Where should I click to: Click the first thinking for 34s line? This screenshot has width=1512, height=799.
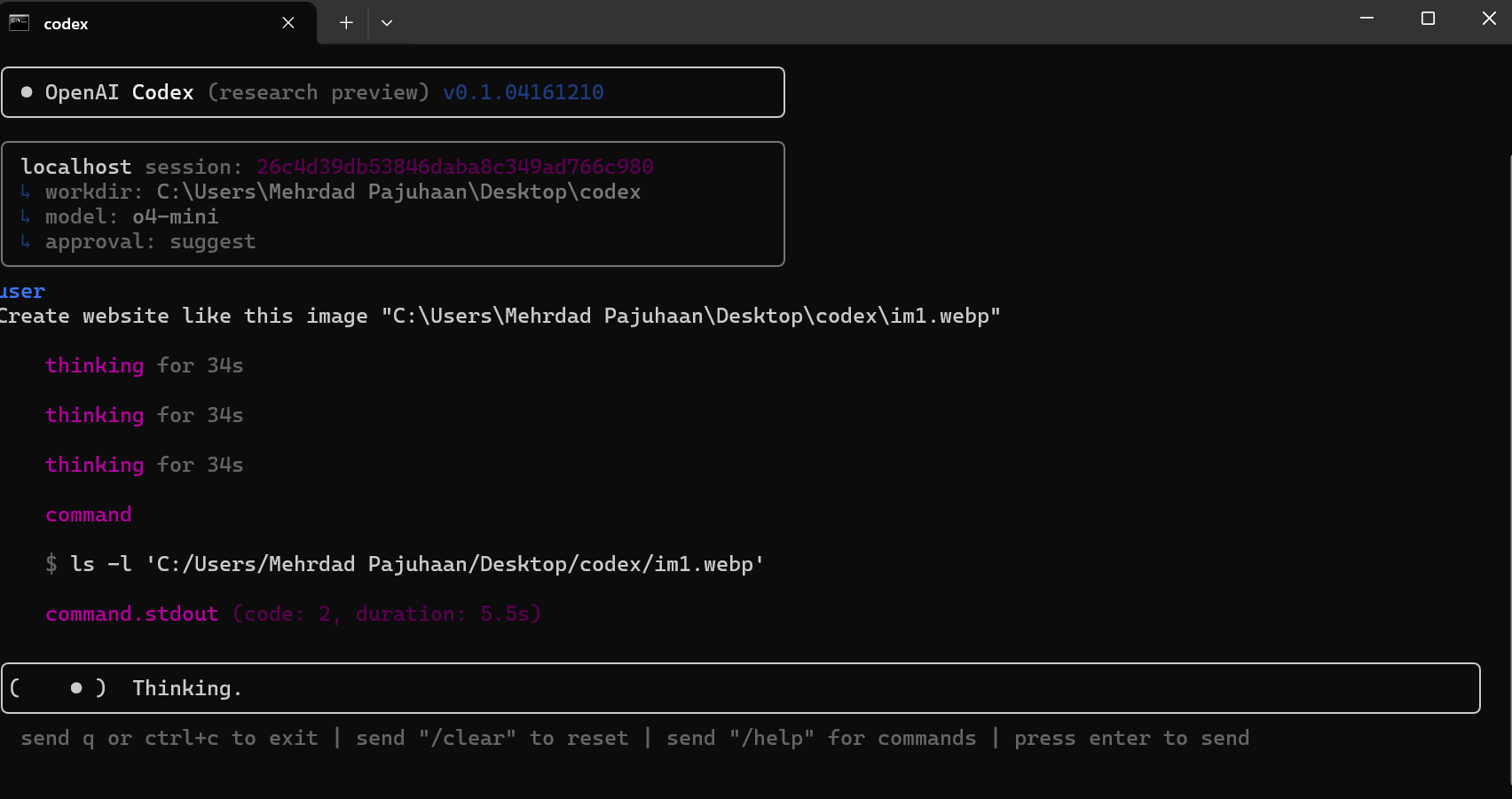[144, 365]
